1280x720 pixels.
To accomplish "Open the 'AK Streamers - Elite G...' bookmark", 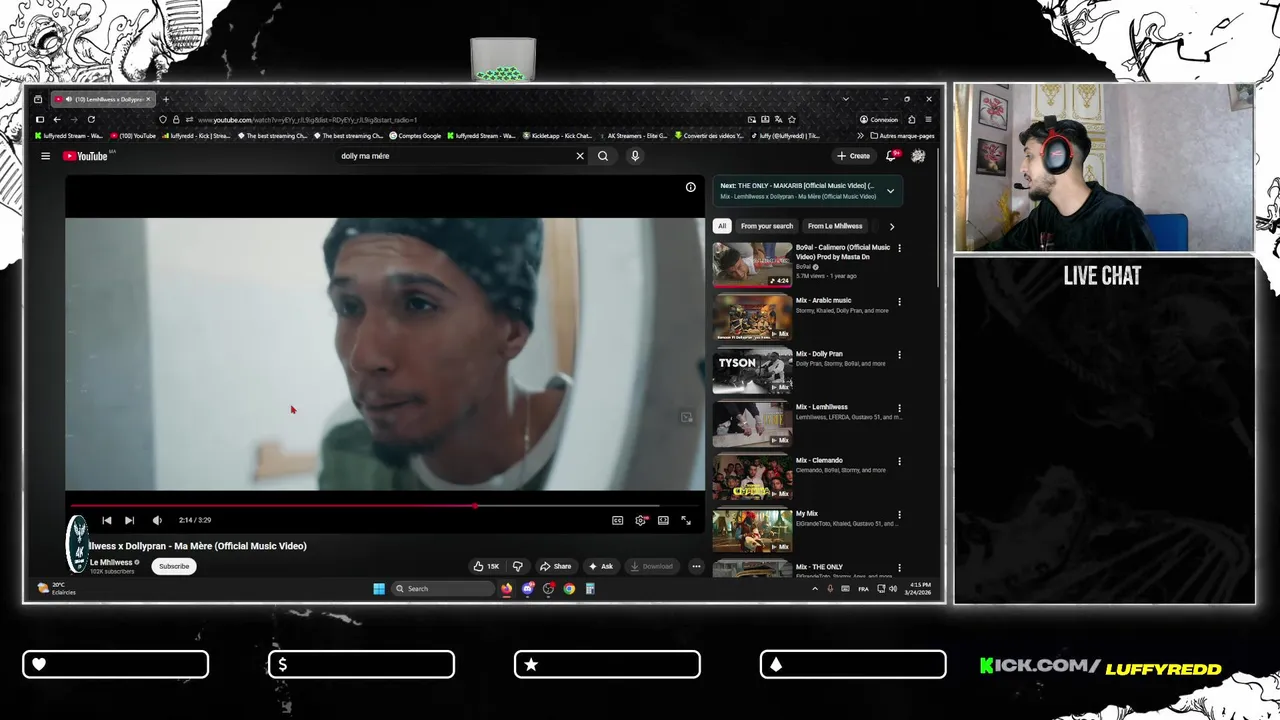I will tap(632, 136).
